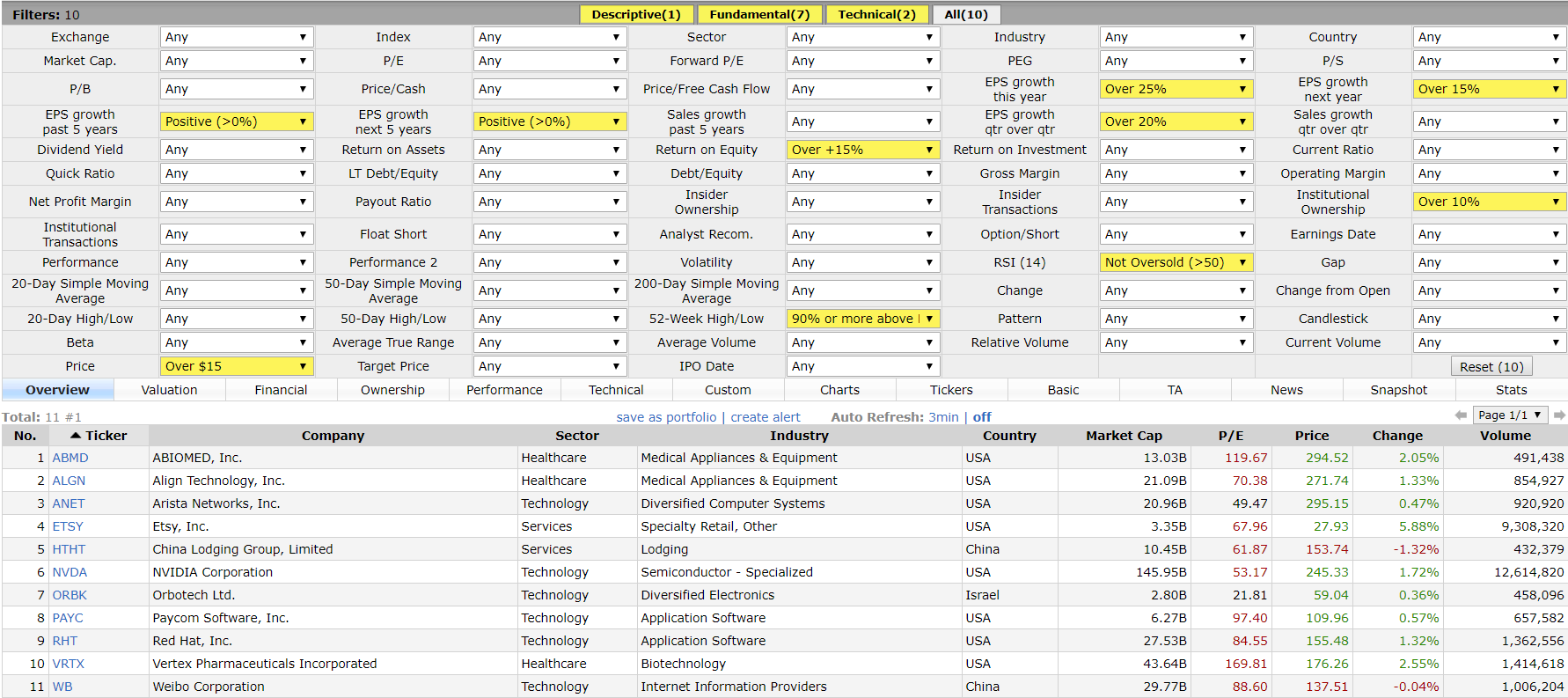1568x698 pixels.
Task: Open the Tickers view tab
Action: point(951,390)
